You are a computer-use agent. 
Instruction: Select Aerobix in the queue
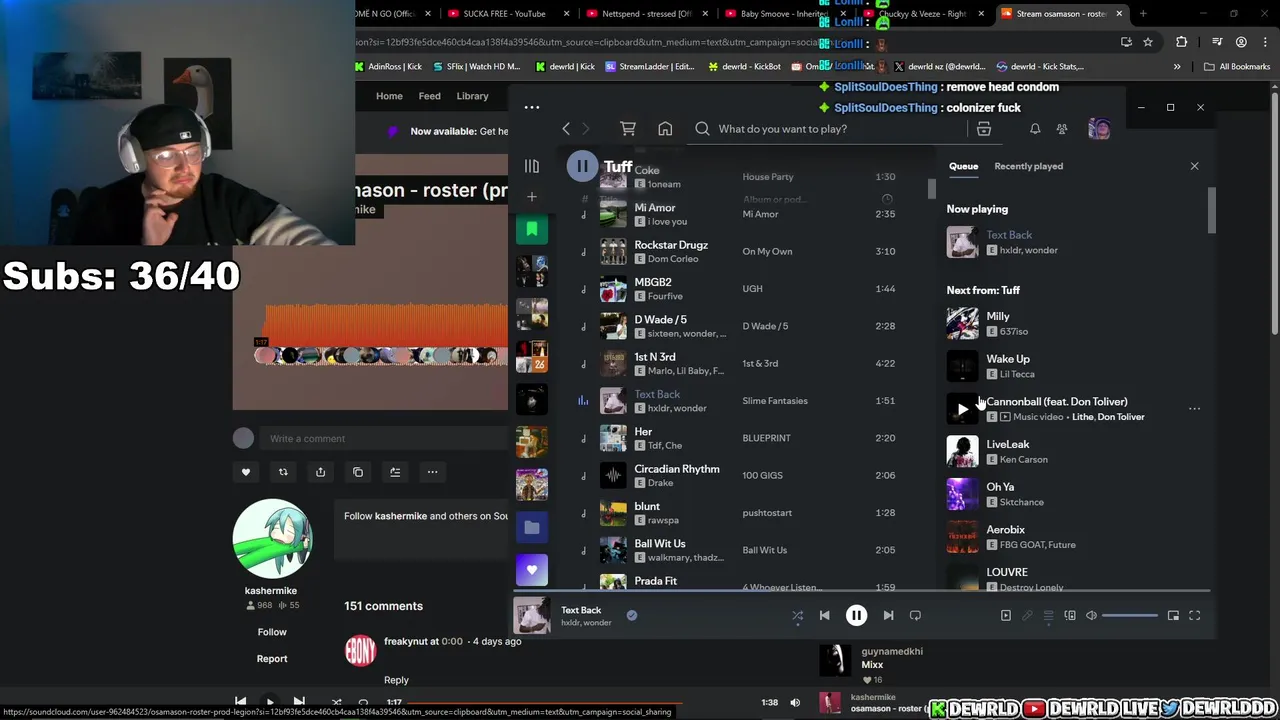pyautogui.click(x=1075, y=537)
